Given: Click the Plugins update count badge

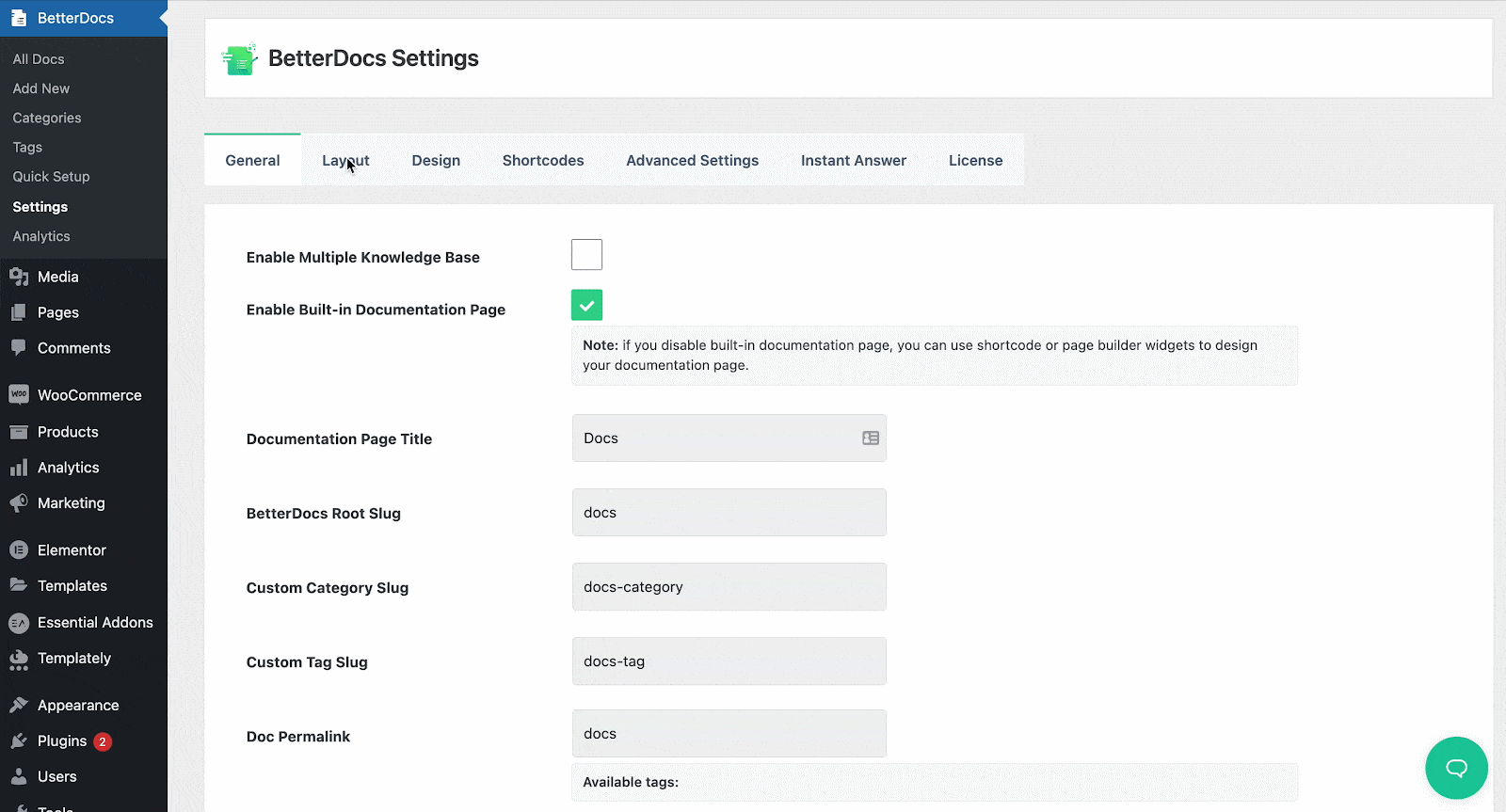Looking at the screenshot, I should [x=103, y=741].
